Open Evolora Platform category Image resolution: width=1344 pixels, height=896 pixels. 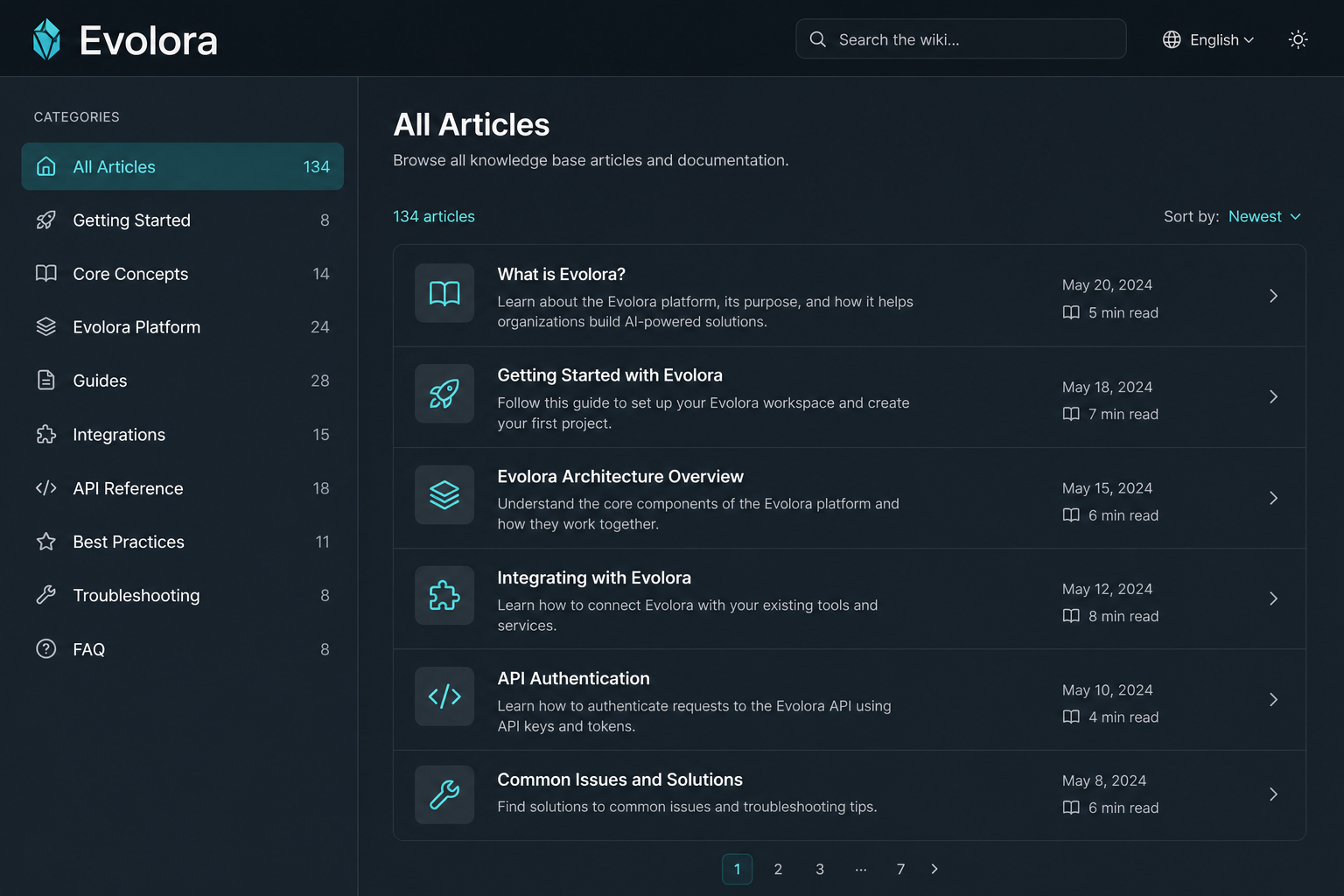pyautogui.click(x=182, y=327)
